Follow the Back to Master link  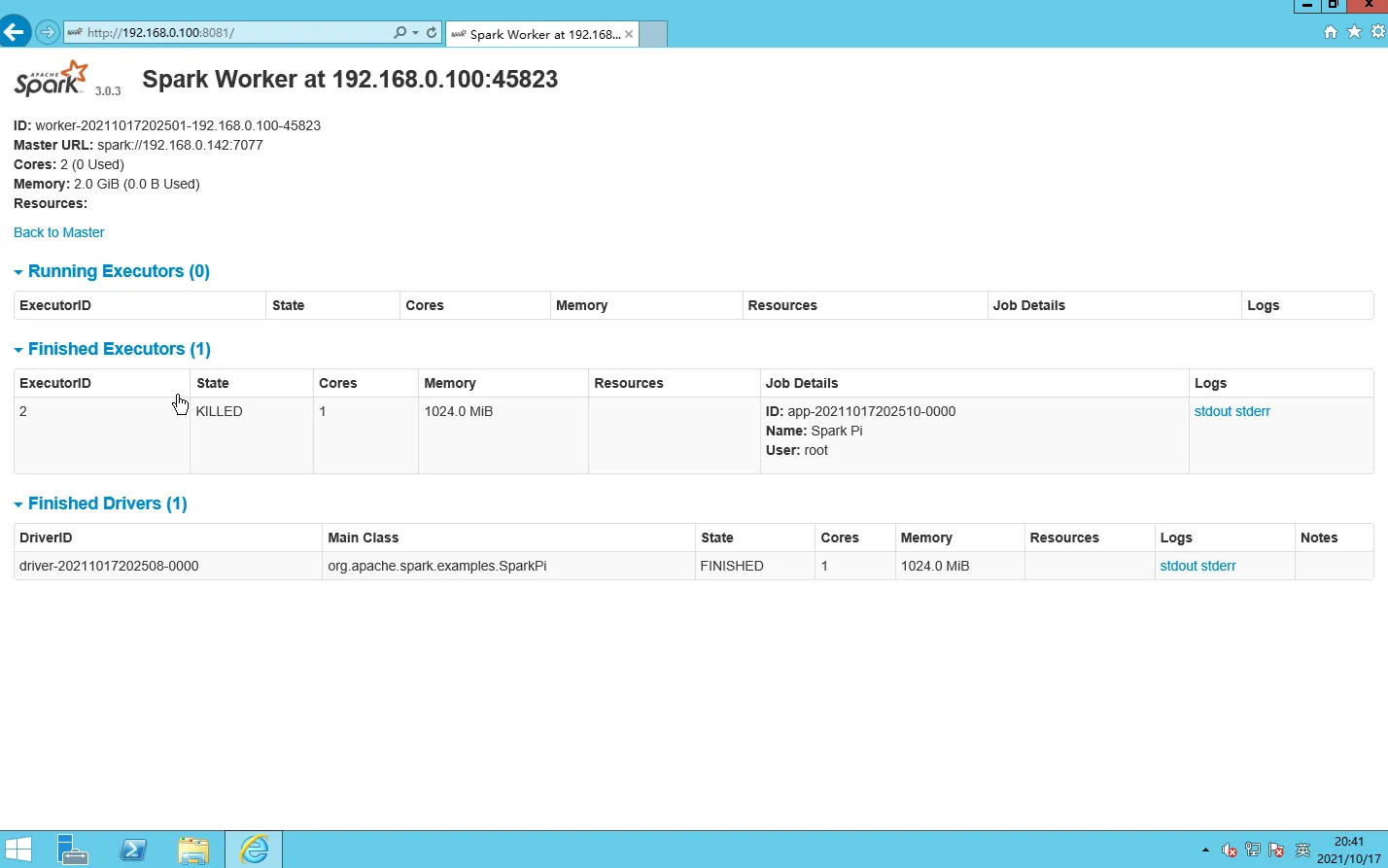59,232
